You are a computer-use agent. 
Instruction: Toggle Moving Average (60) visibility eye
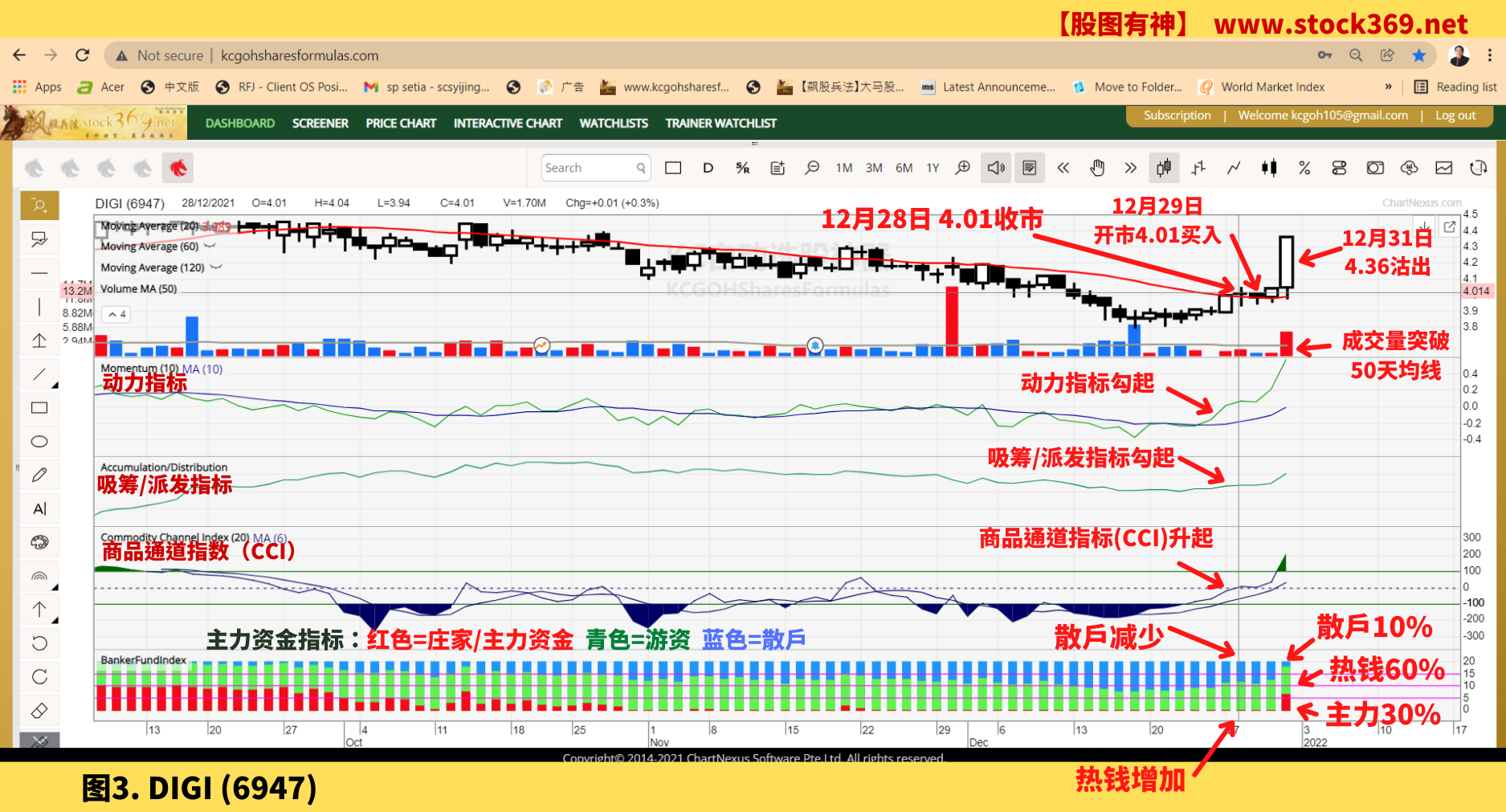pyautogui.click(x=210, y=246)
